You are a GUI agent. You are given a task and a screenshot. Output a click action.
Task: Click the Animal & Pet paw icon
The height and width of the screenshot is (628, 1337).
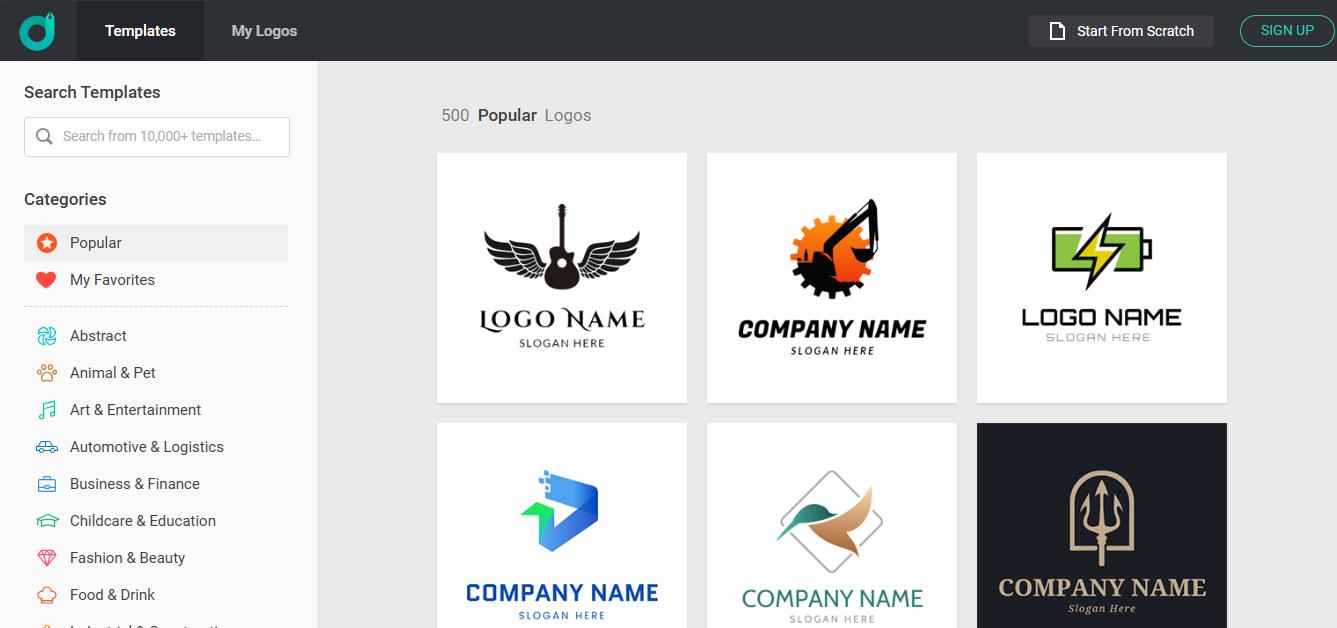(x=46, y=373)
